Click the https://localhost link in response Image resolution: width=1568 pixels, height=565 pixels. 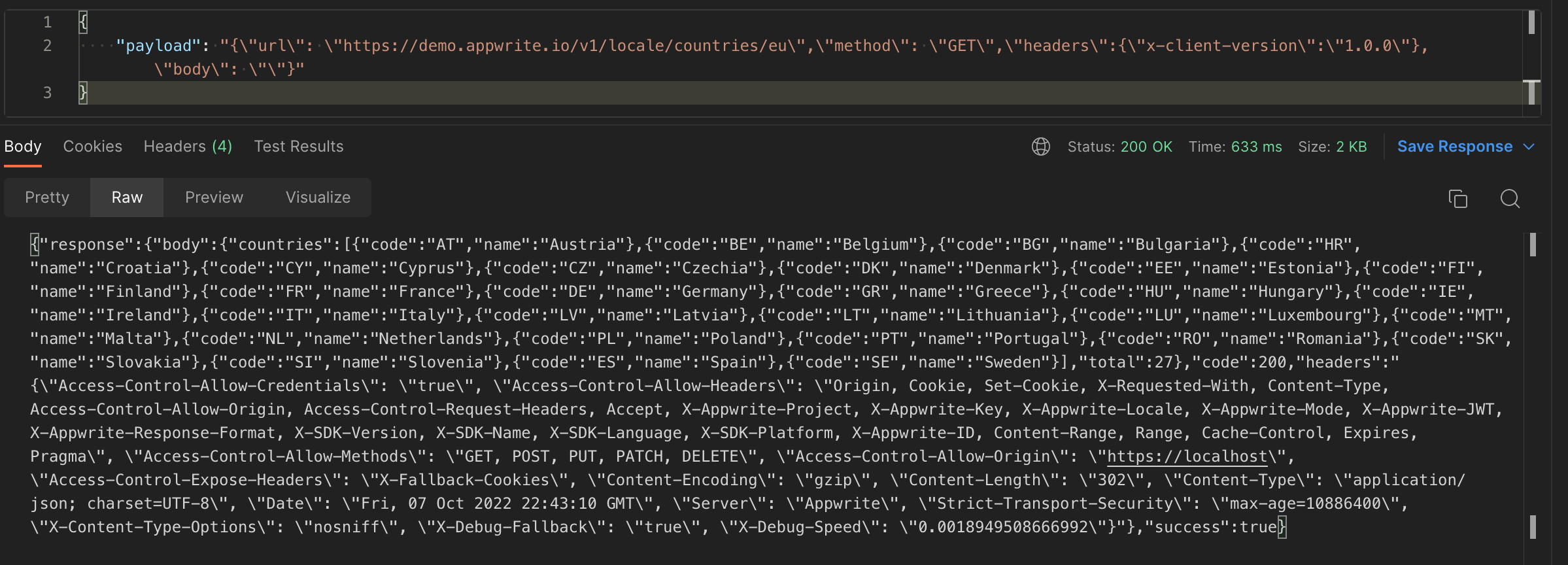tap(1187, 456)
